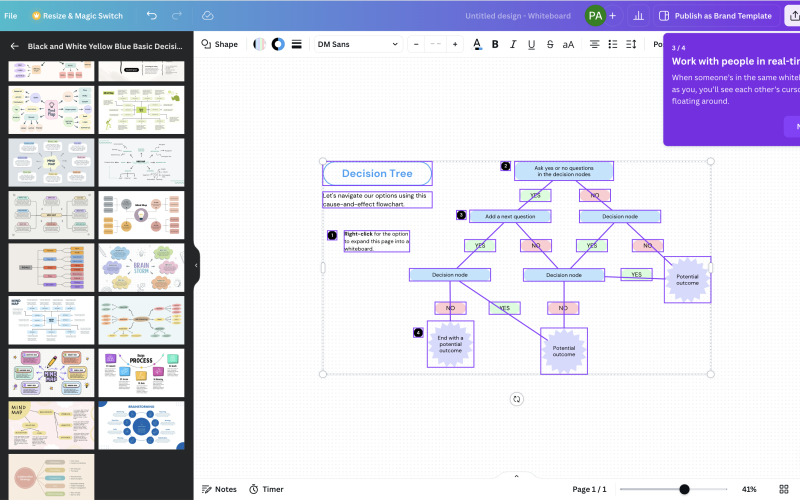The image size is (800, 500).
Task: Toggle bold formatting
Action: [495, 44]
